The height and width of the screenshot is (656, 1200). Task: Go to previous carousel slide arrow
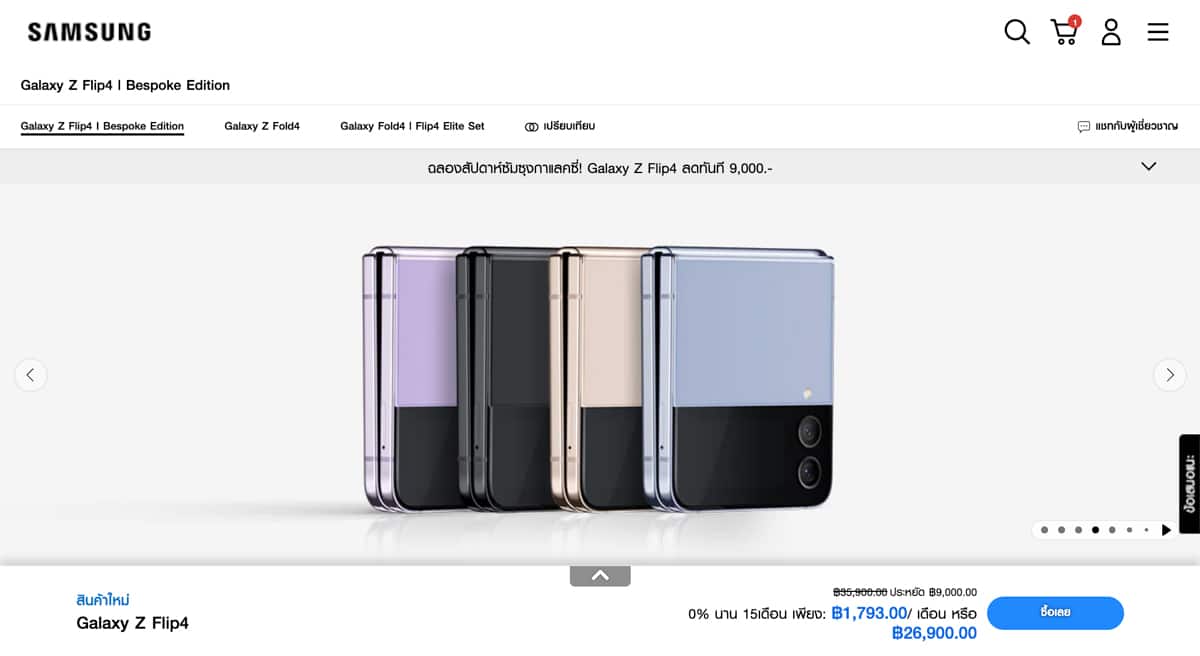coord(30,375)
